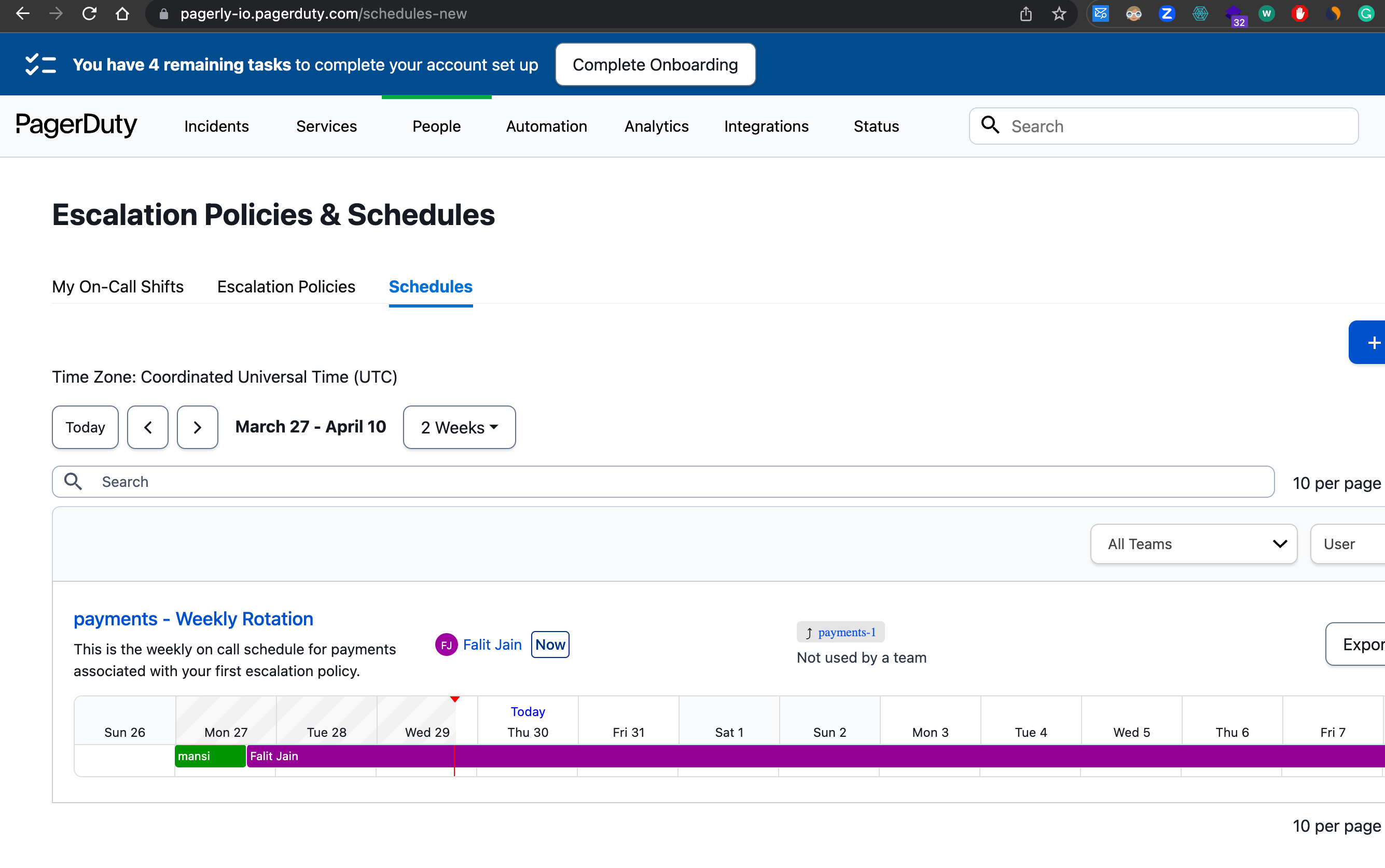Open the Automation menu
The height and width of the screenshot is (868, 1385).
(547, 127)
